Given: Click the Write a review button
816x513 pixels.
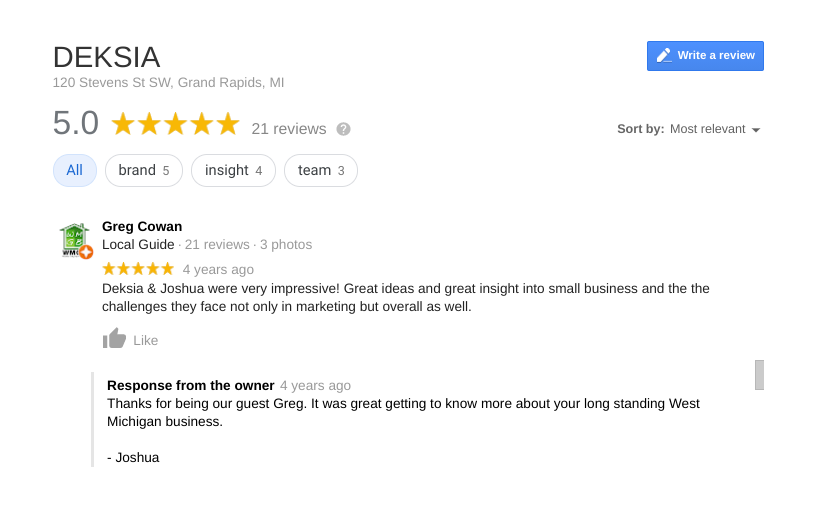Looking at the screenshot, I should (705, 56).
